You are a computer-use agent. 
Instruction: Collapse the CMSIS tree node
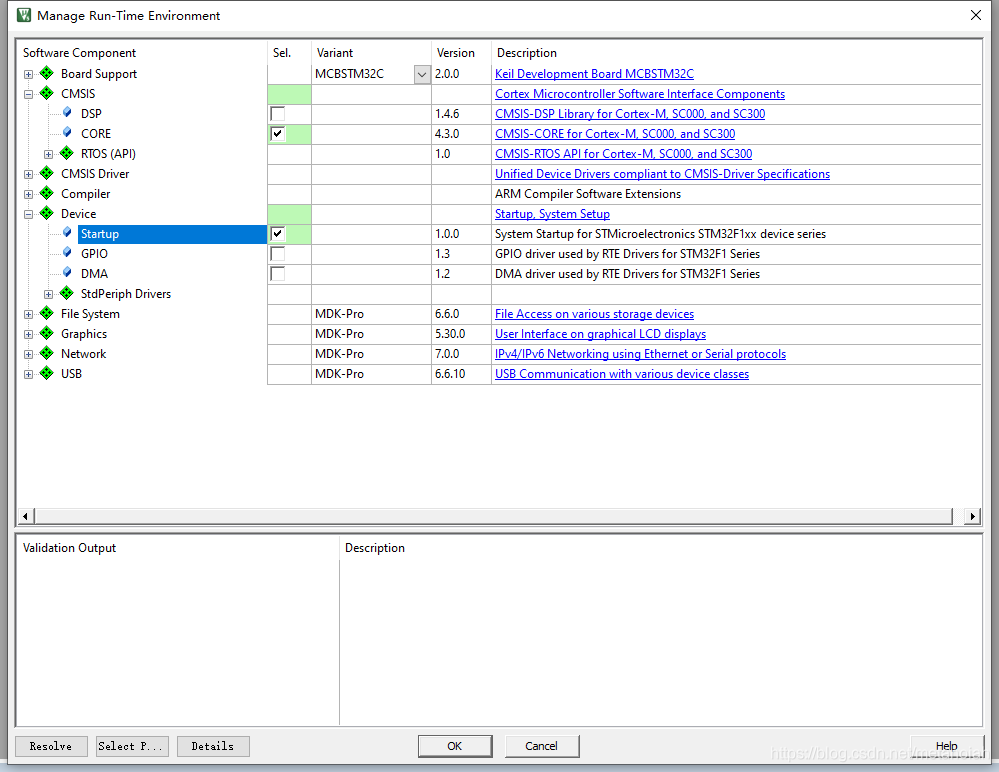(28, 94)
